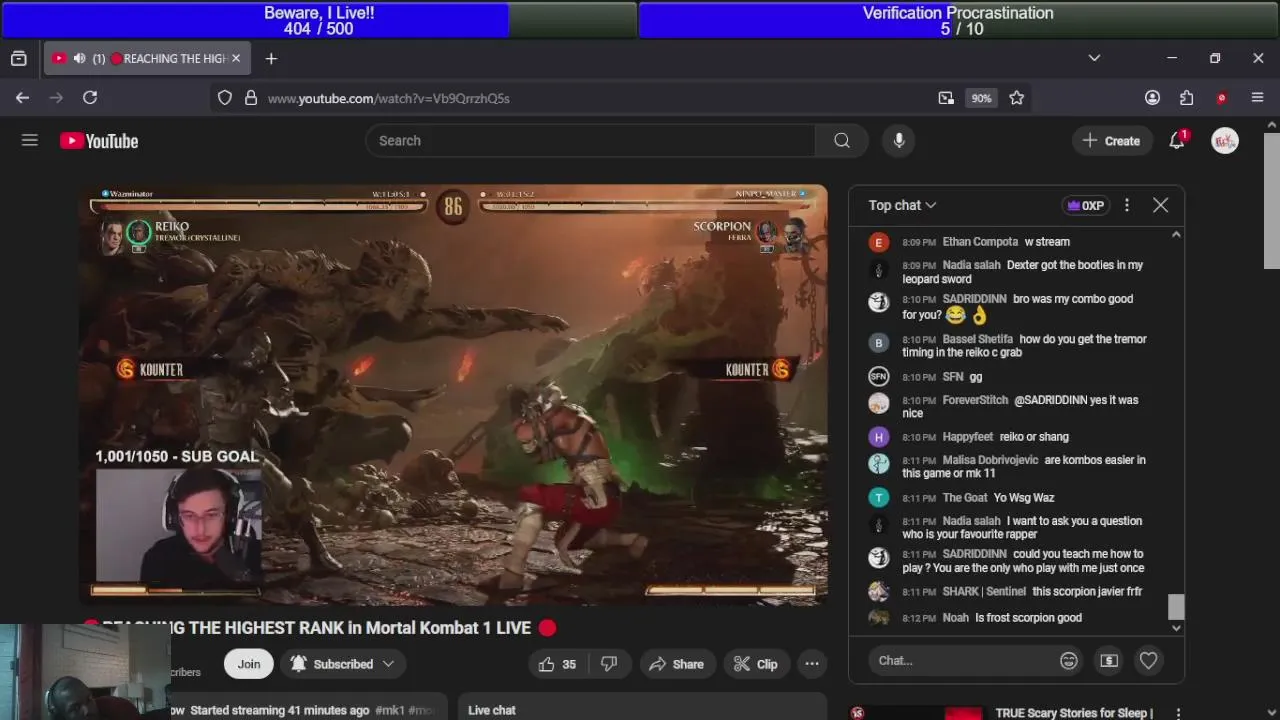The height and width of the screenshot is (720, 1280).
Task: Open more actions ellipsis under video
Action: (x=812, y=664)
